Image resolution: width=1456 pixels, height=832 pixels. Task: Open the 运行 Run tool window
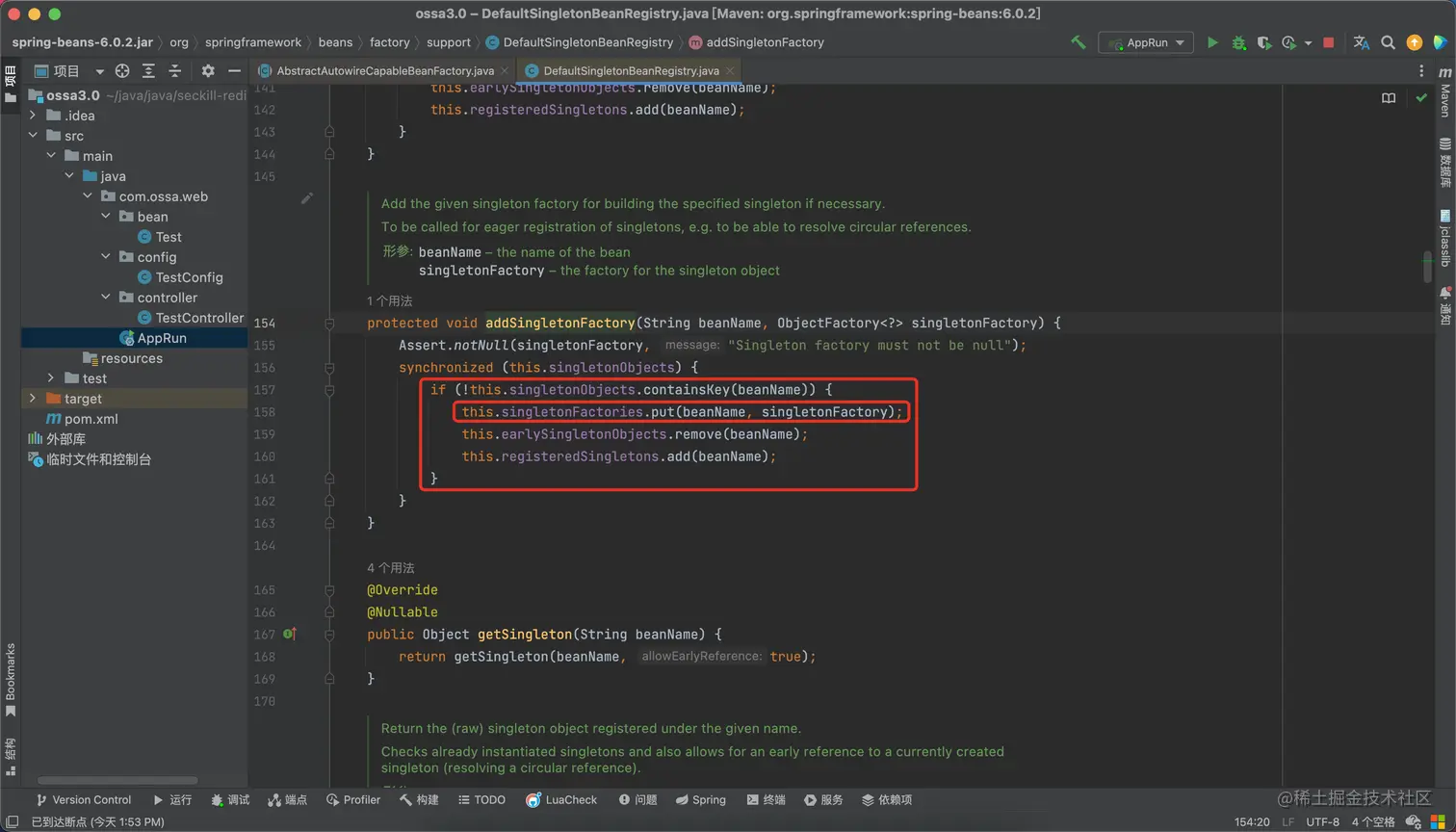pos(172,800)
